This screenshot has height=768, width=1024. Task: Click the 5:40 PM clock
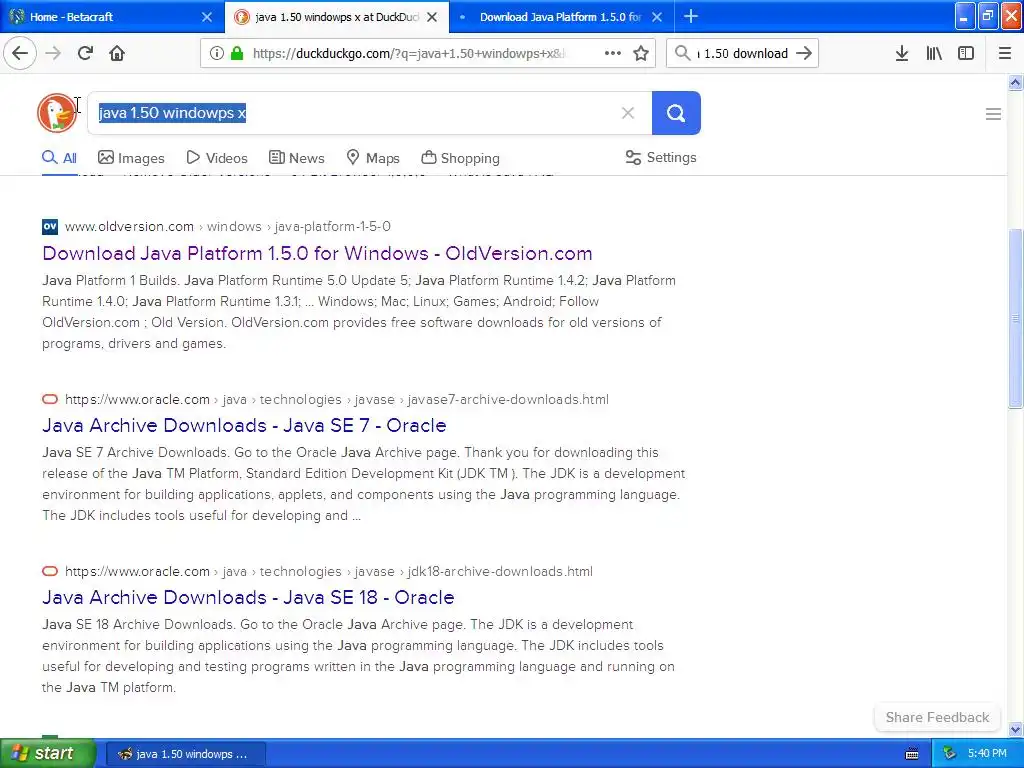pos(987,754)
